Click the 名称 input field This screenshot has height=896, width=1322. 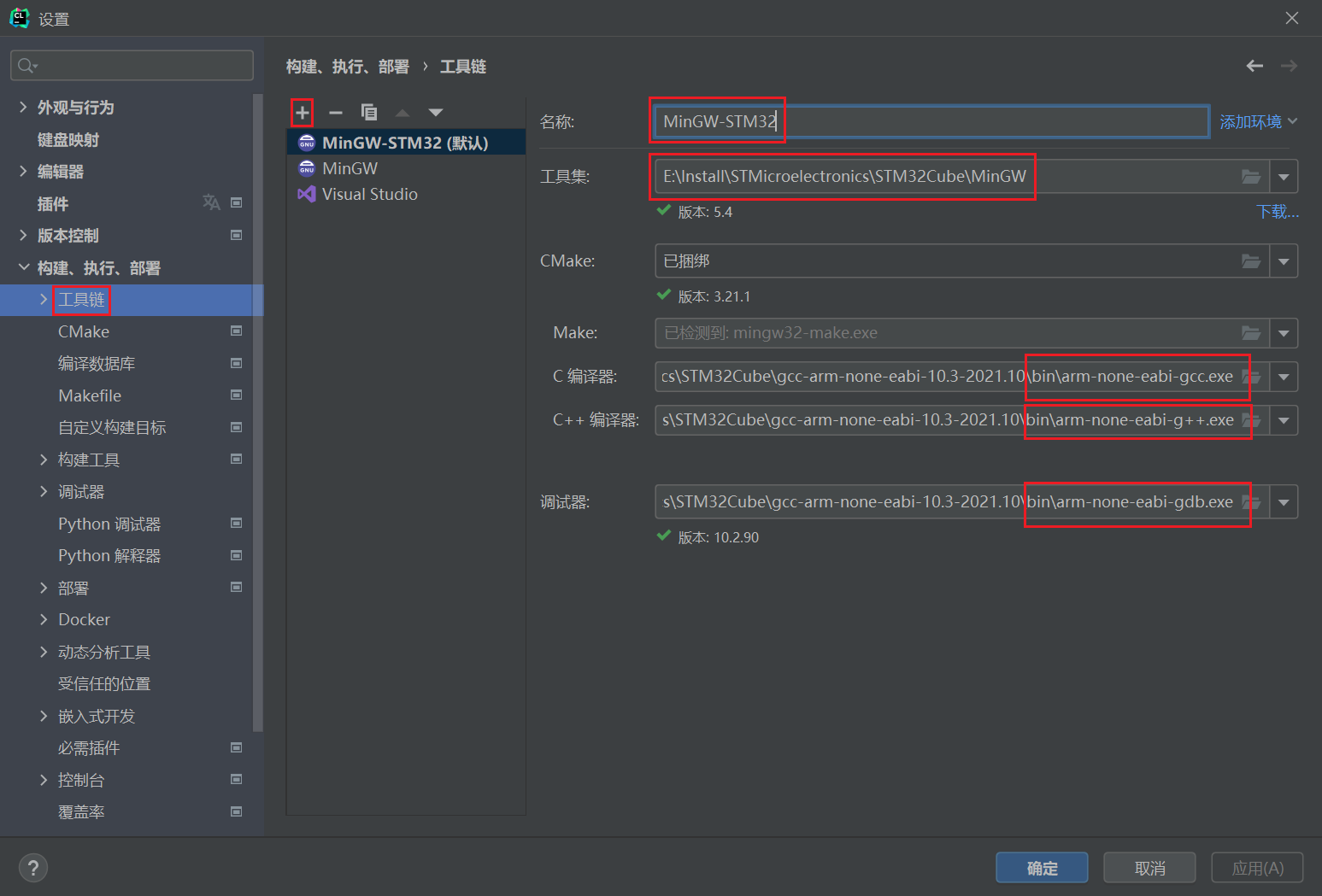click(x=931, y=121)
